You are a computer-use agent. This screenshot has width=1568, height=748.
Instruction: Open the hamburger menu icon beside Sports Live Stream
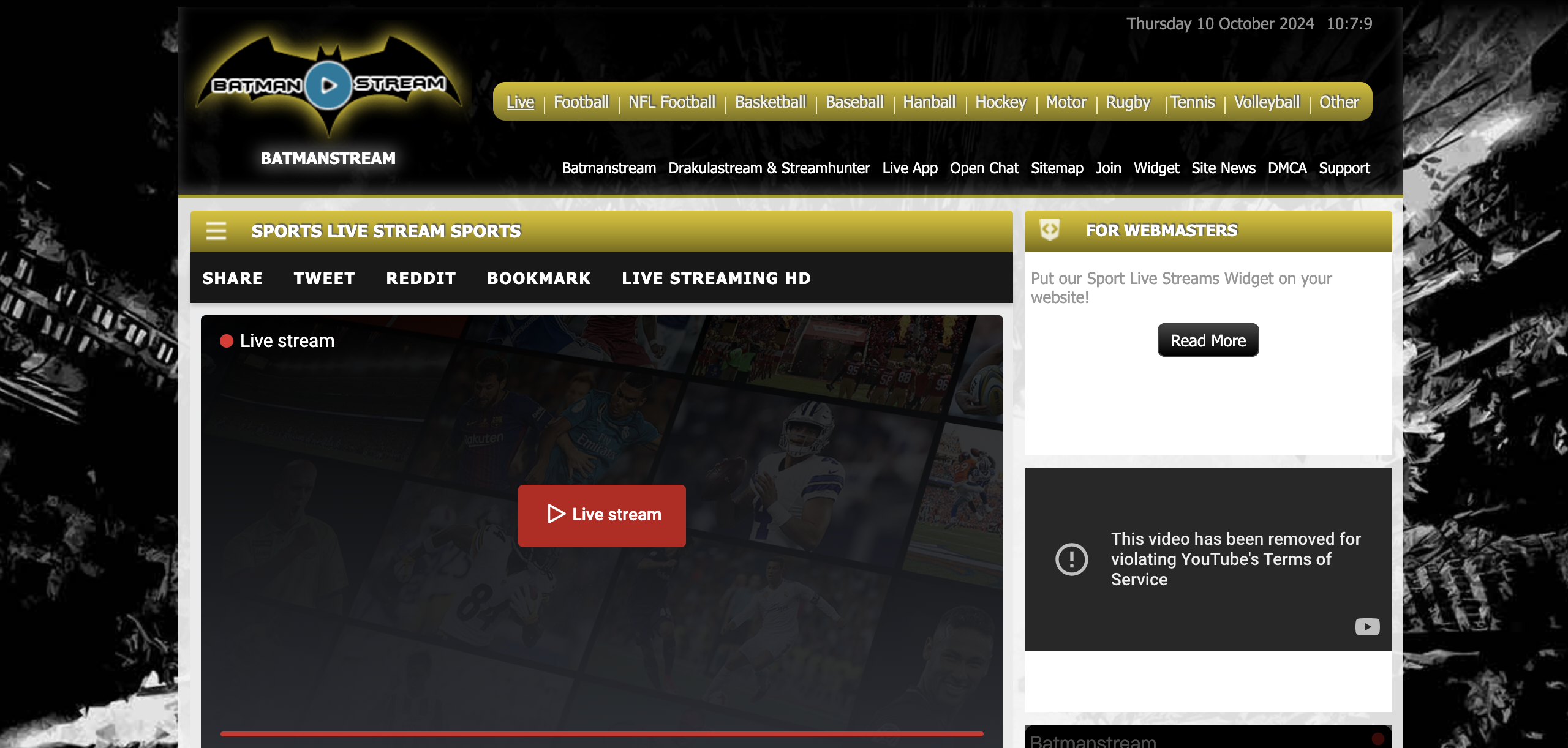216,231
